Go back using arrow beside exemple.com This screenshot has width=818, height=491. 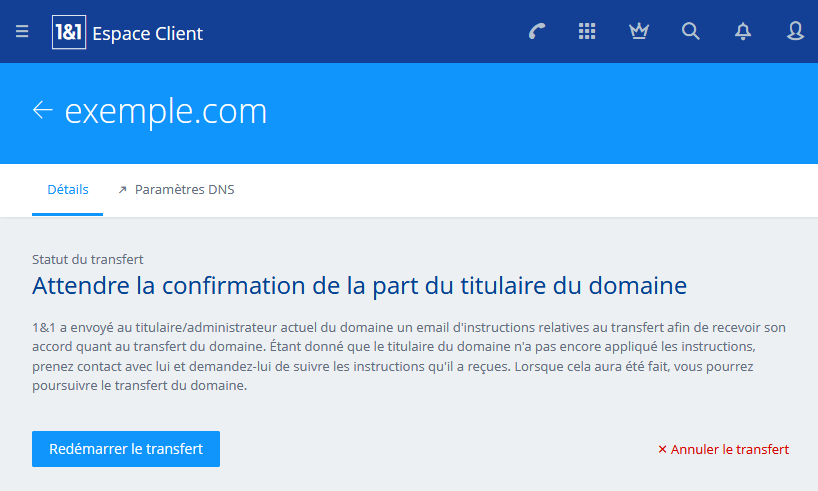[x=42, y=110]
